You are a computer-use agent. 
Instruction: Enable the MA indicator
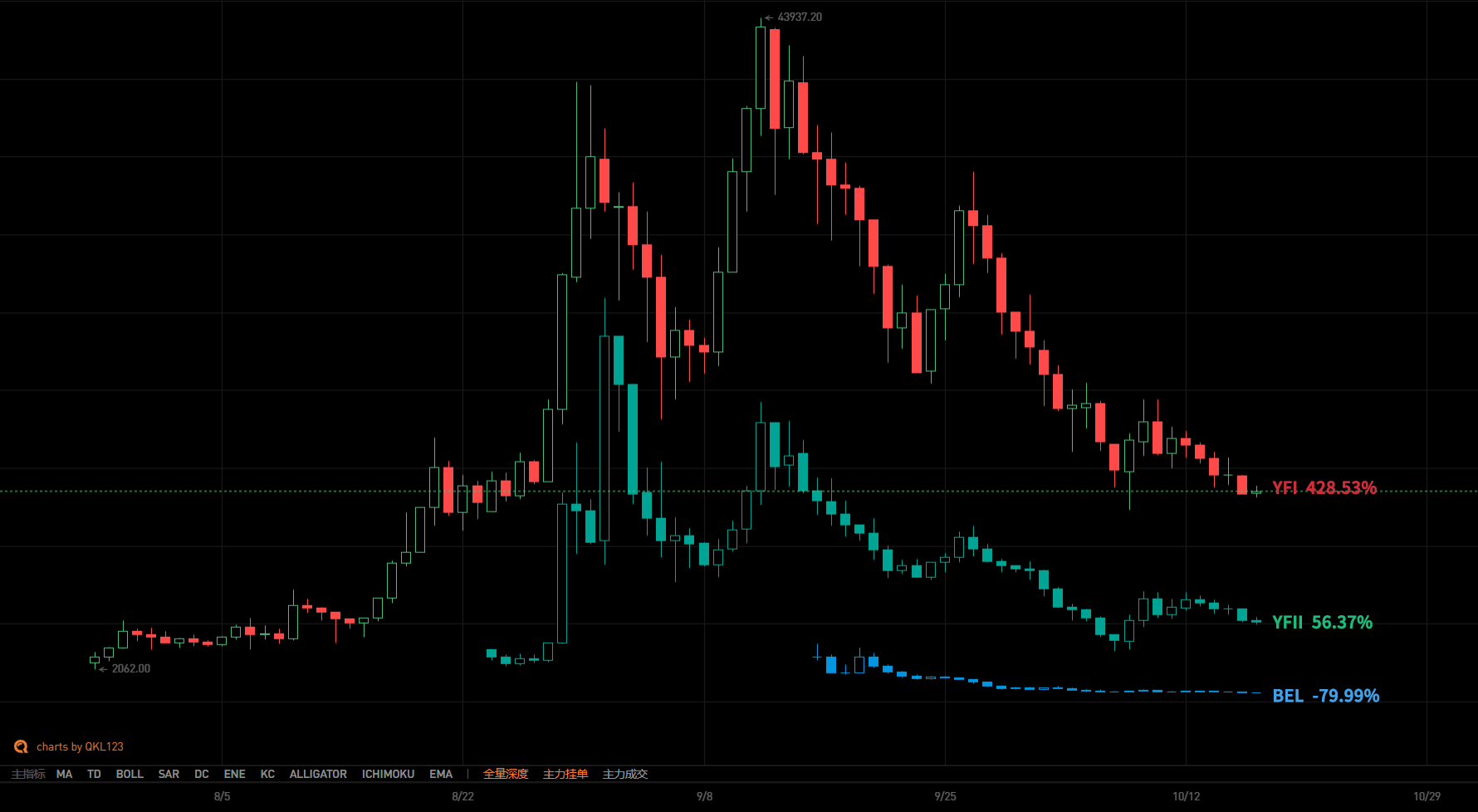(64, 774)
